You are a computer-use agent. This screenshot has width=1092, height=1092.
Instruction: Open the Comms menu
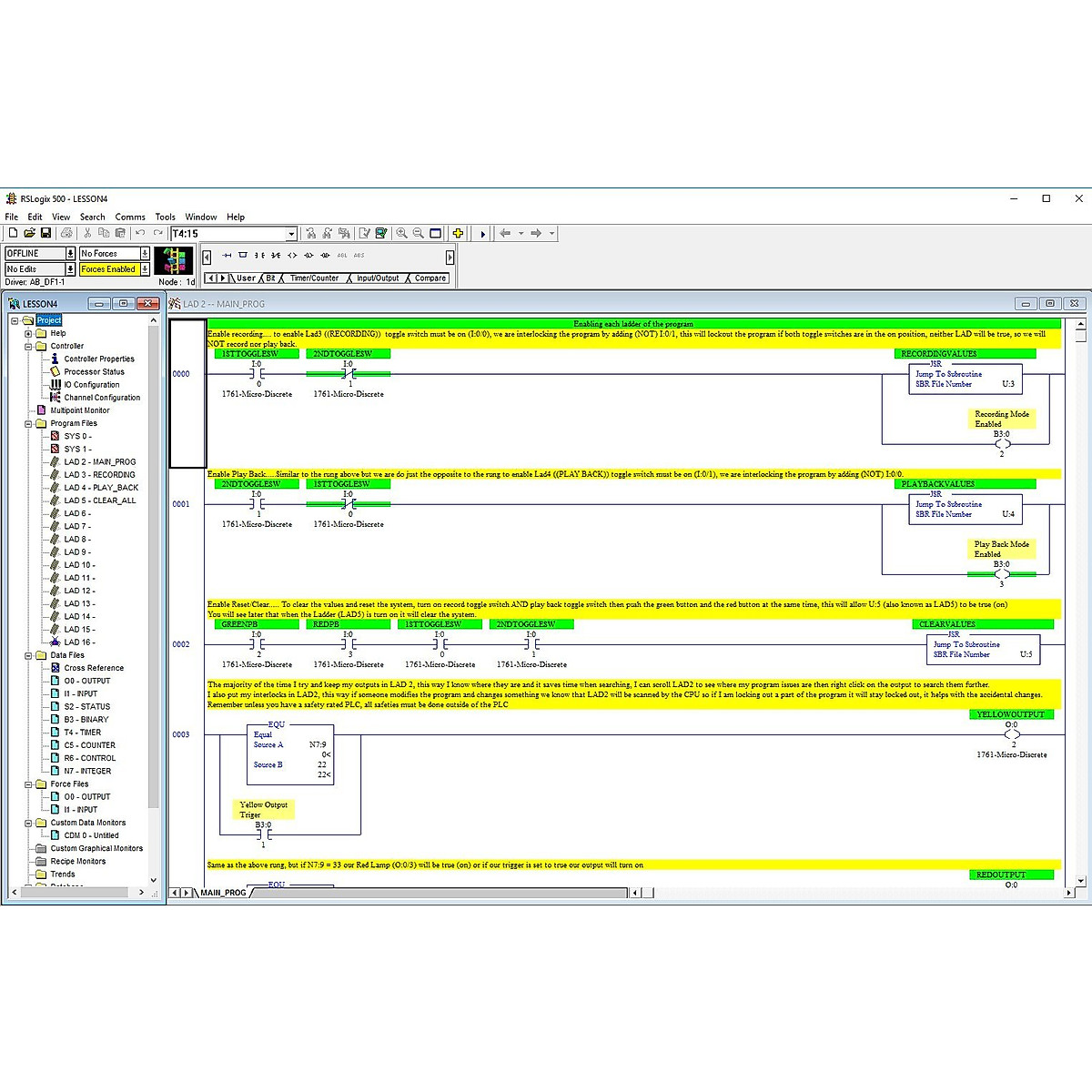[129, 217]
